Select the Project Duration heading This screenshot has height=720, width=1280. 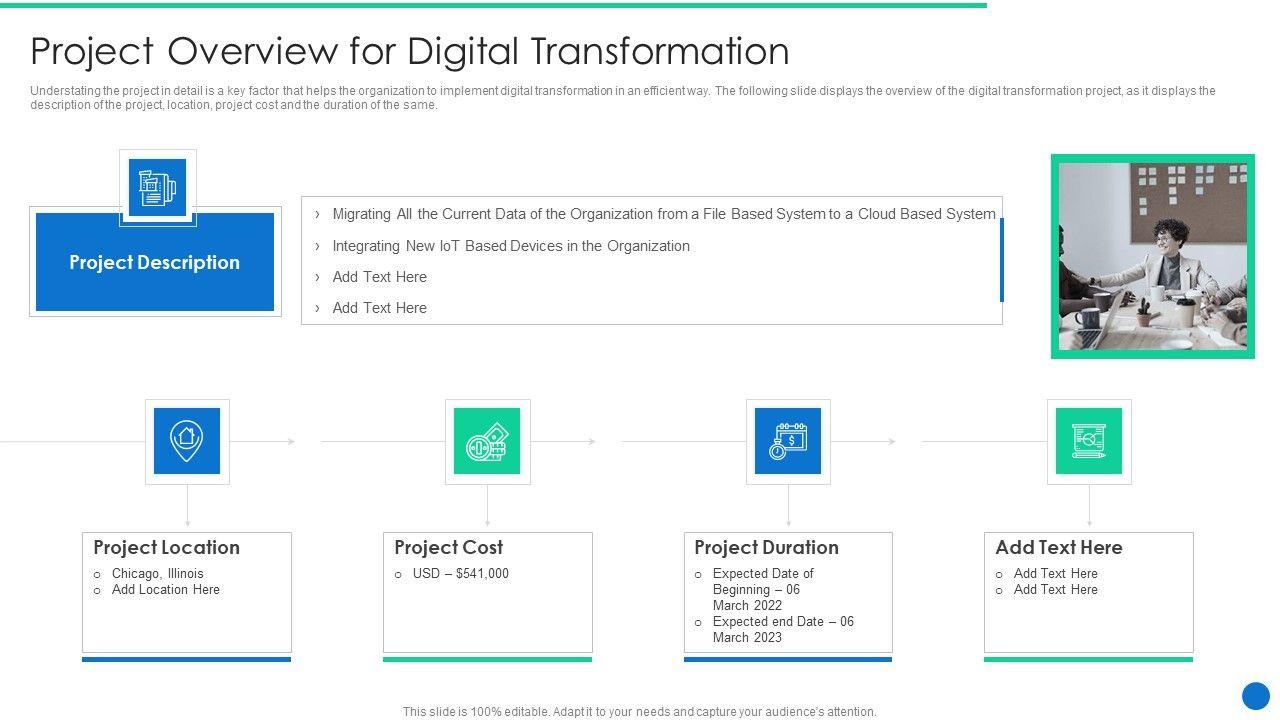(x=766, y=547)
